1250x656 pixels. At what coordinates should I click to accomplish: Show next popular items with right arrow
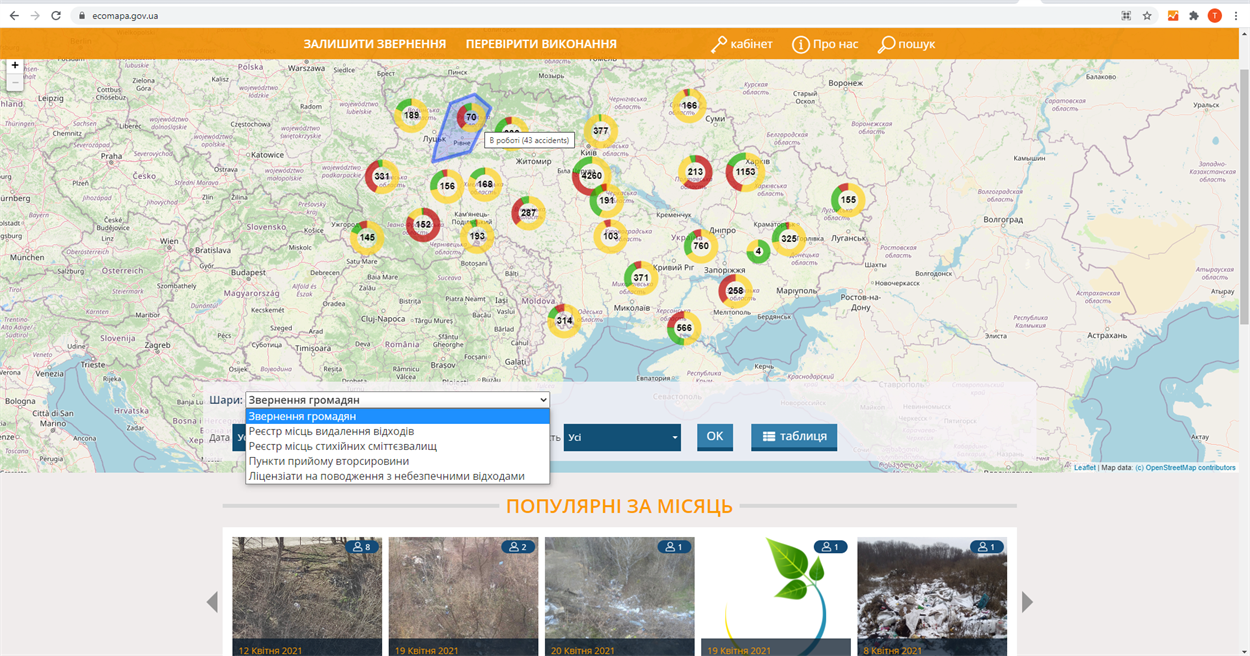1027,602
